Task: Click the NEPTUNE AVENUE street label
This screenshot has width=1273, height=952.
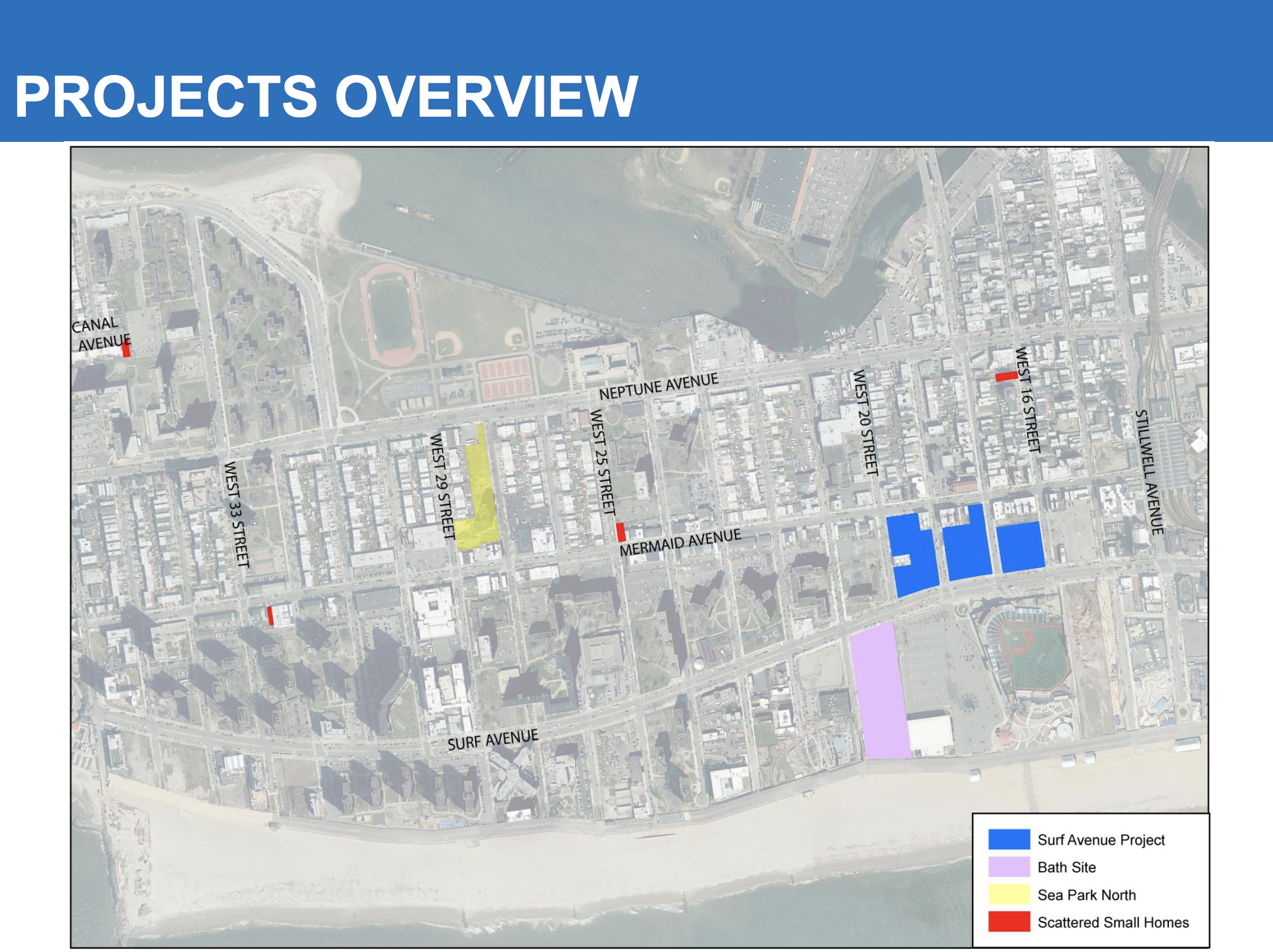Action: tap(658, 387)
